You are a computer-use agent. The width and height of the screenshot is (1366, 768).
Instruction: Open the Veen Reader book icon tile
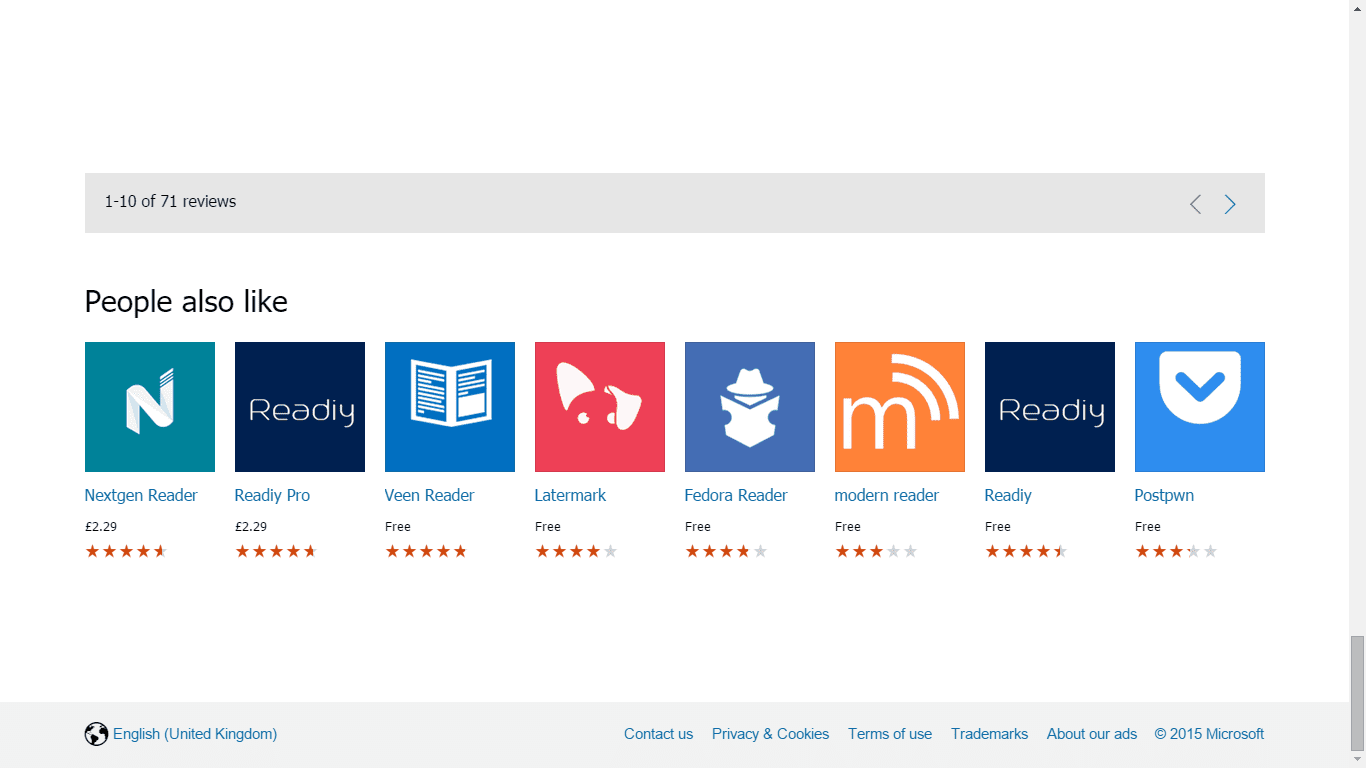pos(450,407)
